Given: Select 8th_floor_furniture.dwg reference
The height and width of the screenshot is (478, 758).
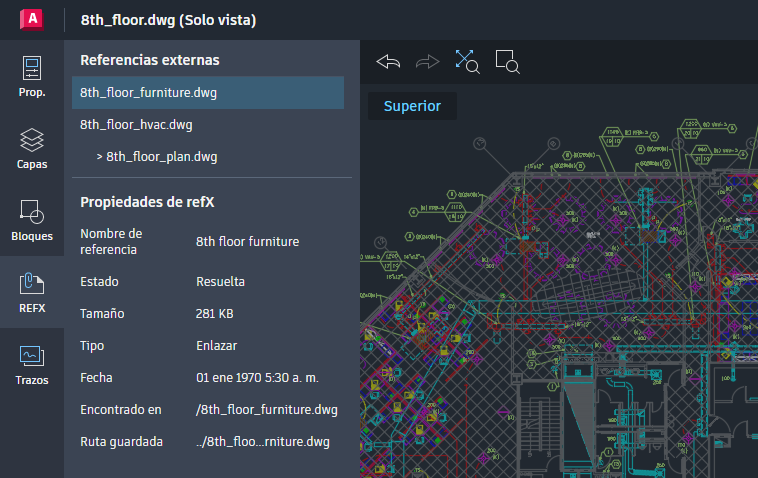Looking at the screenshot, I should (x=208, y=92).
